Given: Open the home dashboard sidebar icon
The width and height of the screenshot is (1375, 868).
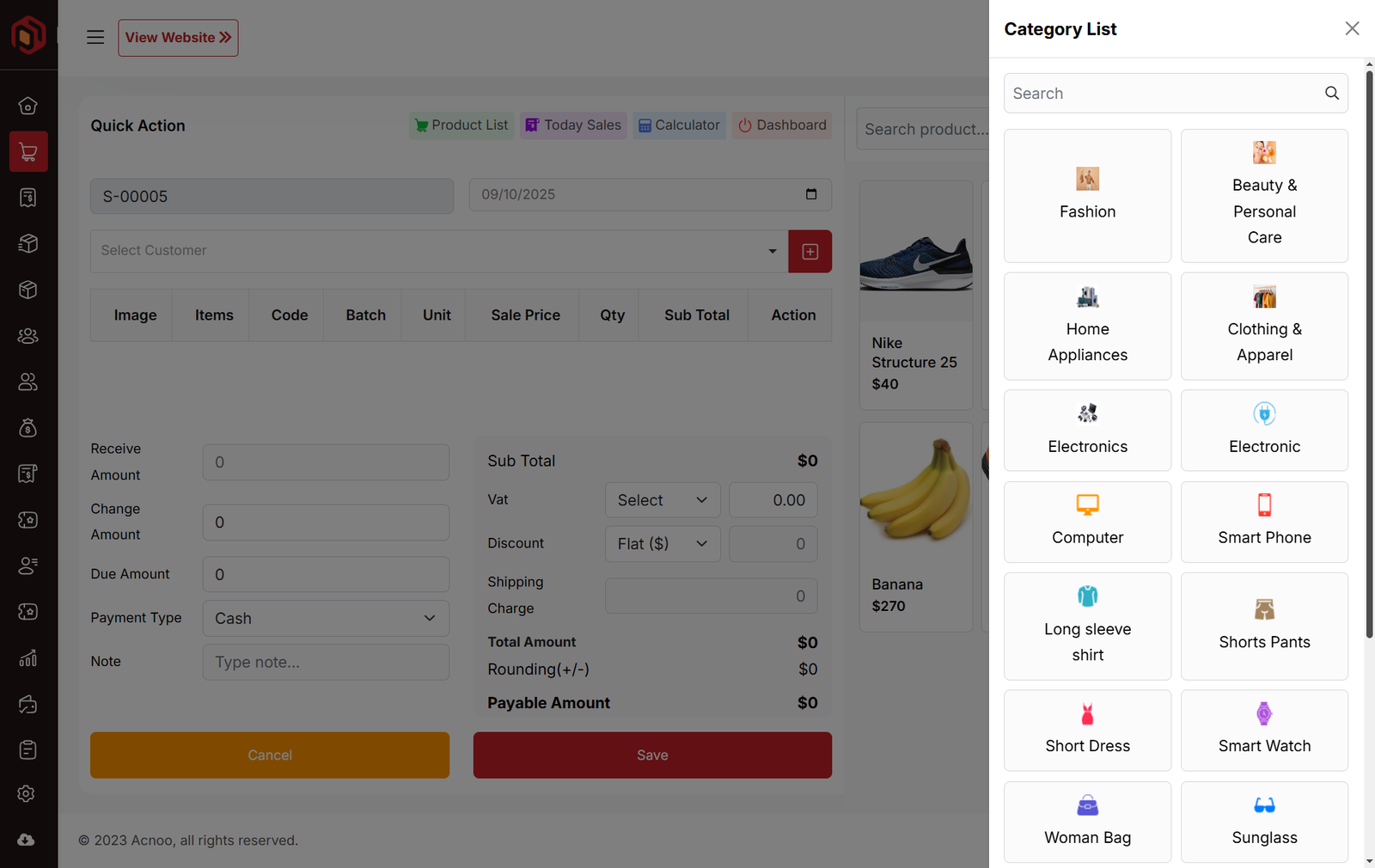Looking at the screenshot, I should [x=28, y=106].
